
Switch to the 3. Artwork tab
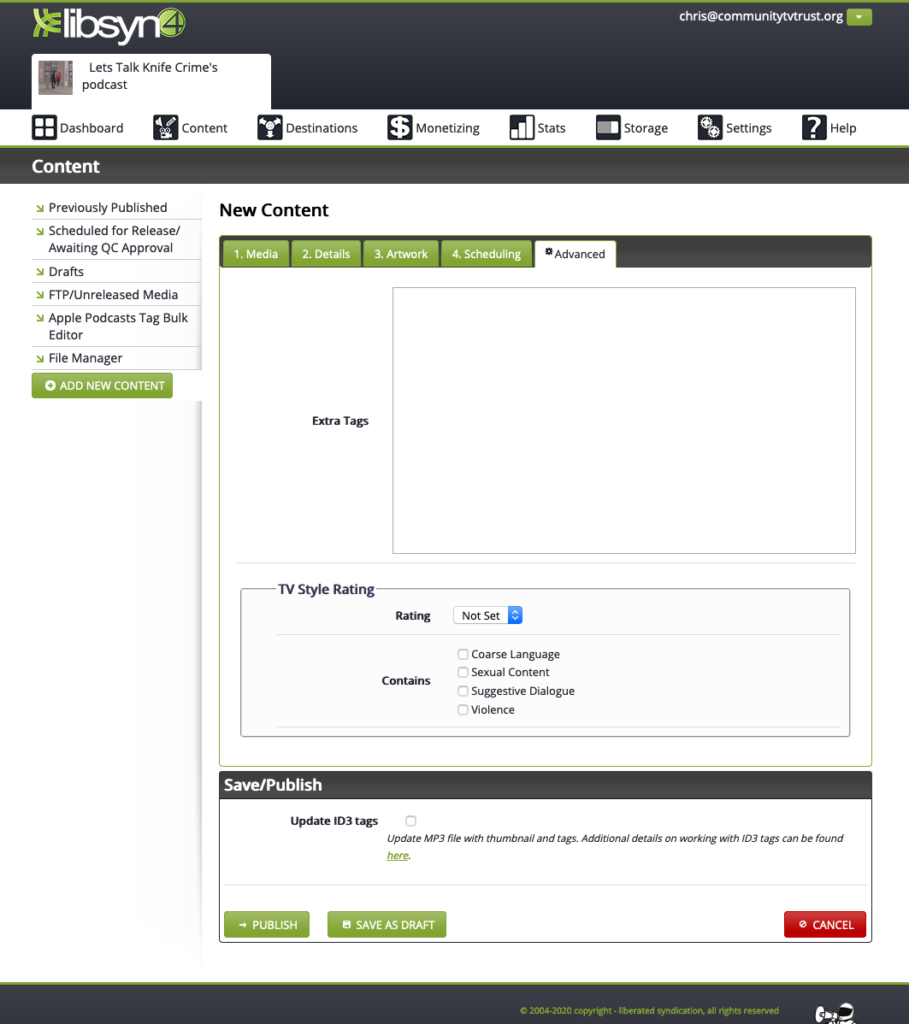click(x=401, y=254)
